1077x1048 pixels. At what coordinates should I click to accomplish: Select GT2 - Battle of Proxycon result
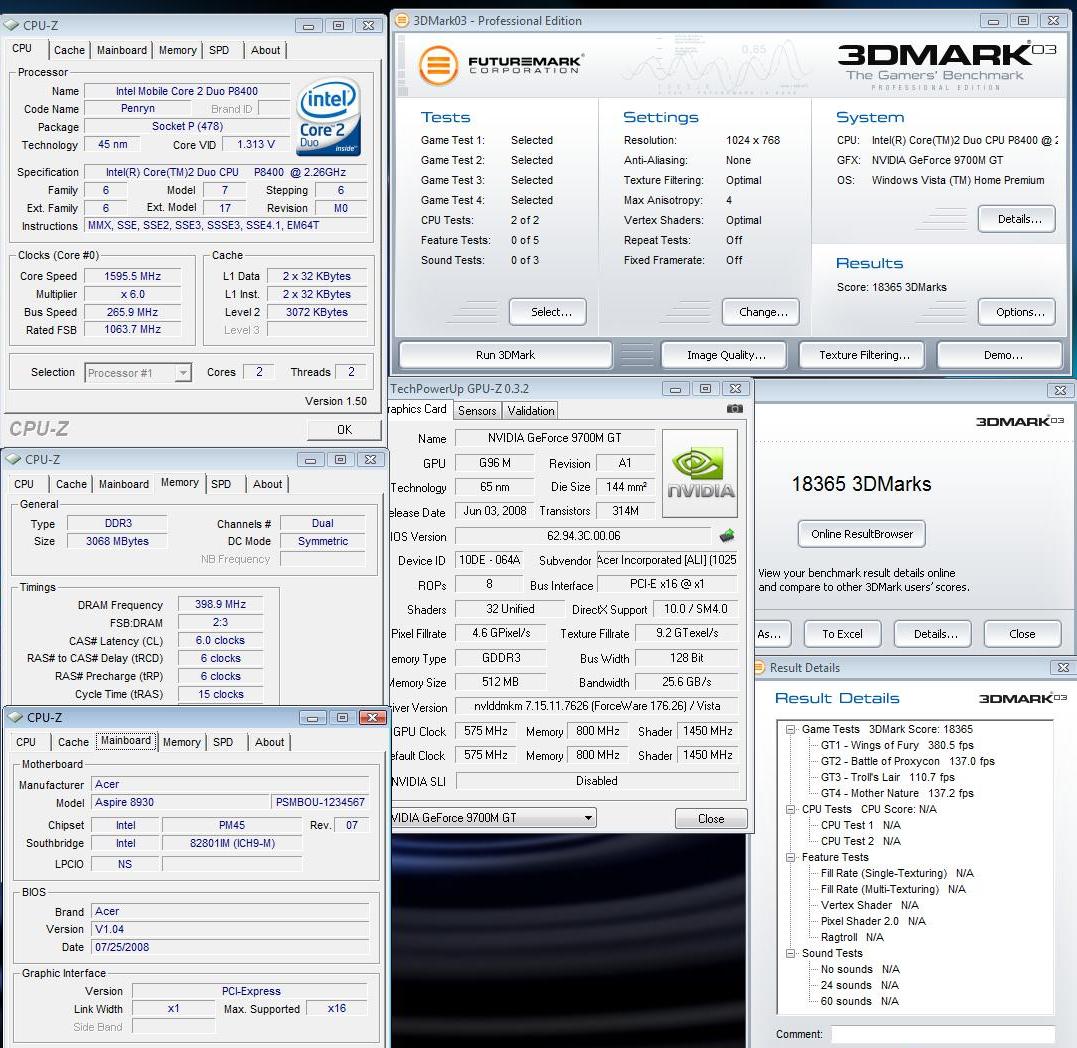point(907,761)
